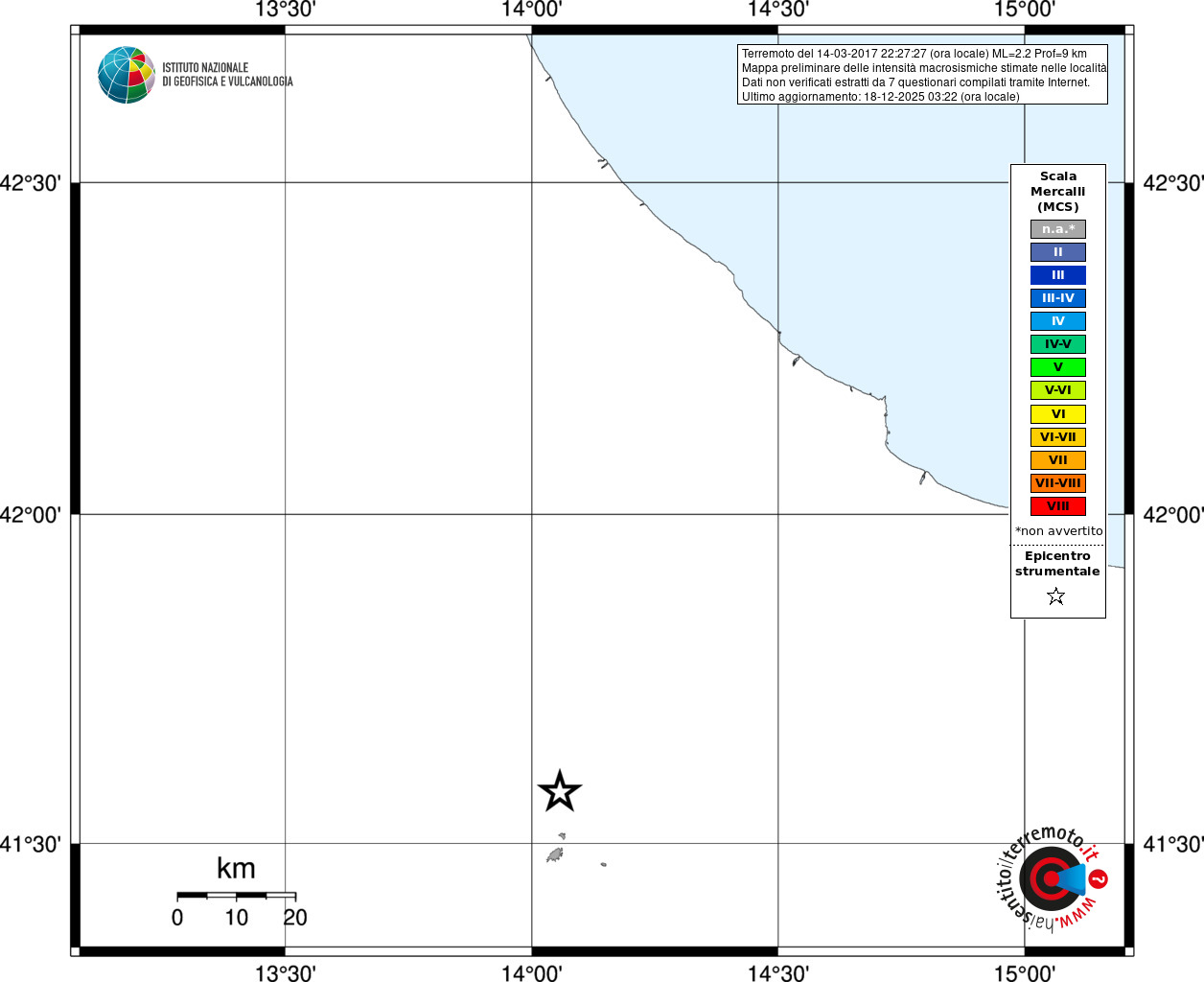Screen dimensions: 1204x982
Task: Click the INGV globe logo
Action: pyautogui.click(x=126, y=75)
